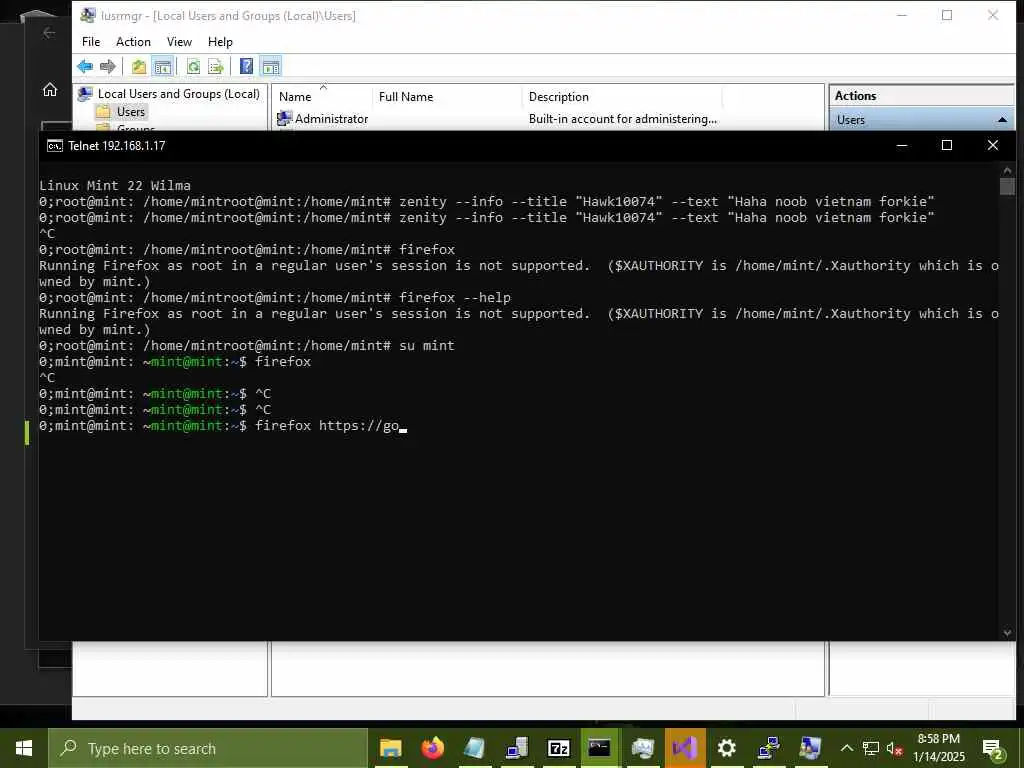The height and width of the screenshot is (768, 1024).
Task: Click the 'Type here to search' taskbar box
Action: pyautogui.click(x=208, y=748)
